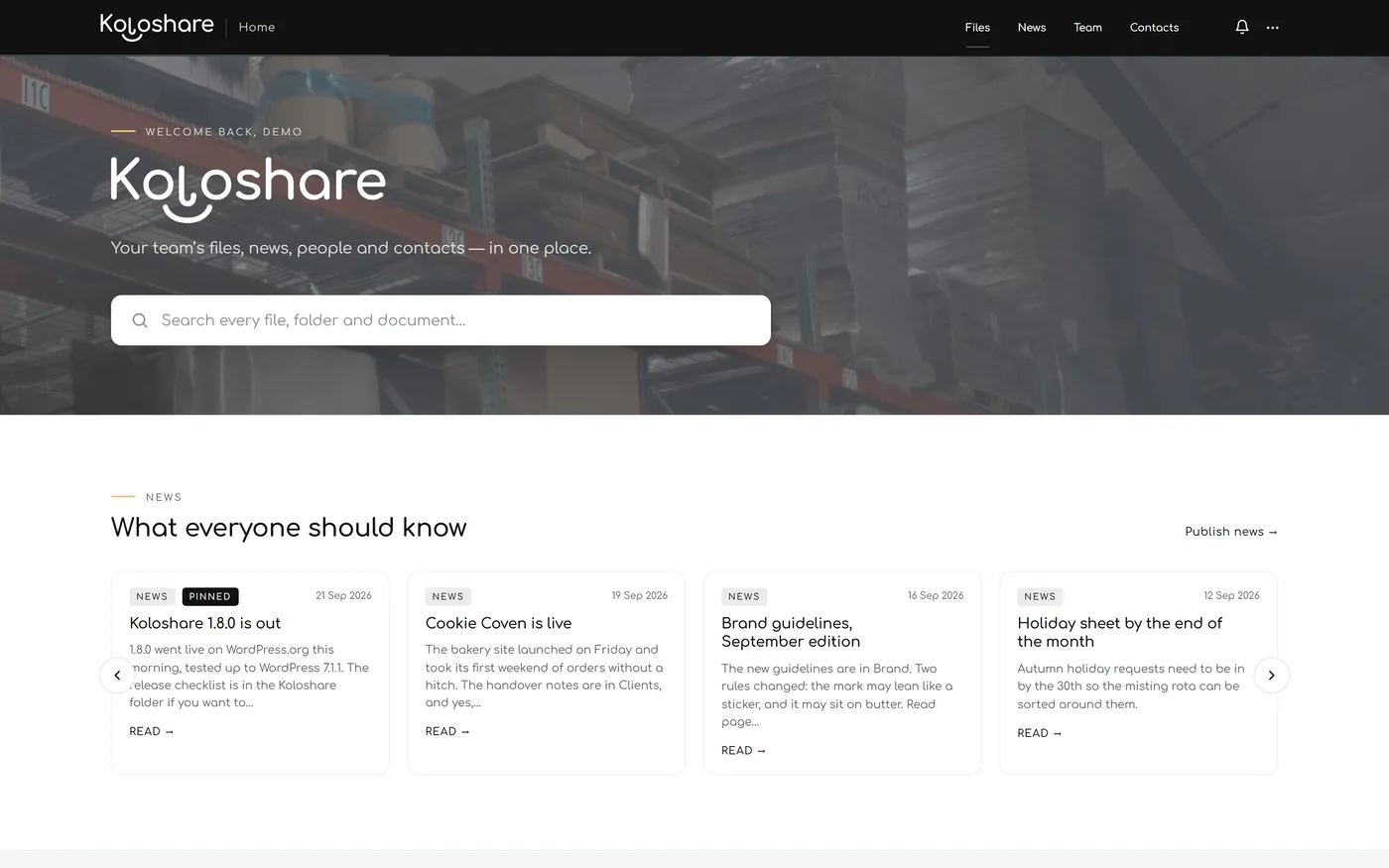Open the three-dots more menu
The width and height of the screenshot is (1389, 868).
coord(1273,28)
